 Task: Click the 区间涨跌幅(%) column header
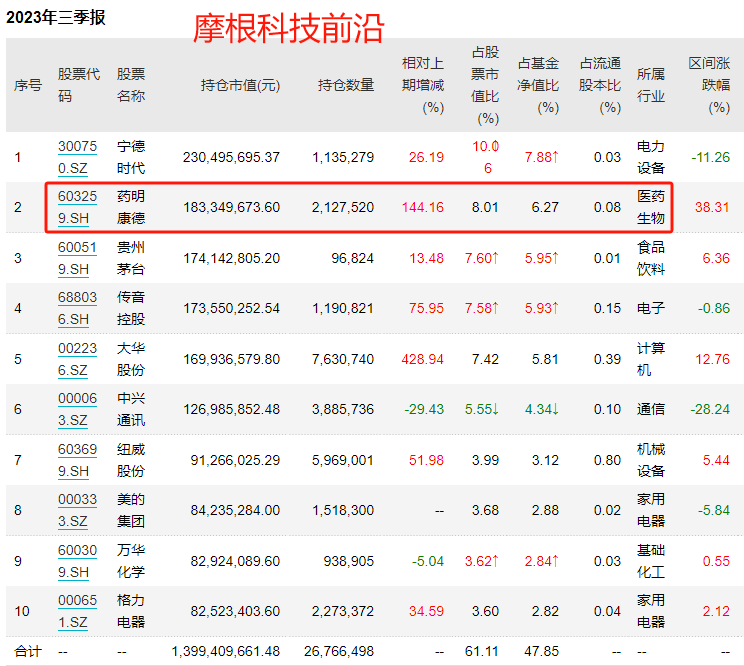(709, 85)
